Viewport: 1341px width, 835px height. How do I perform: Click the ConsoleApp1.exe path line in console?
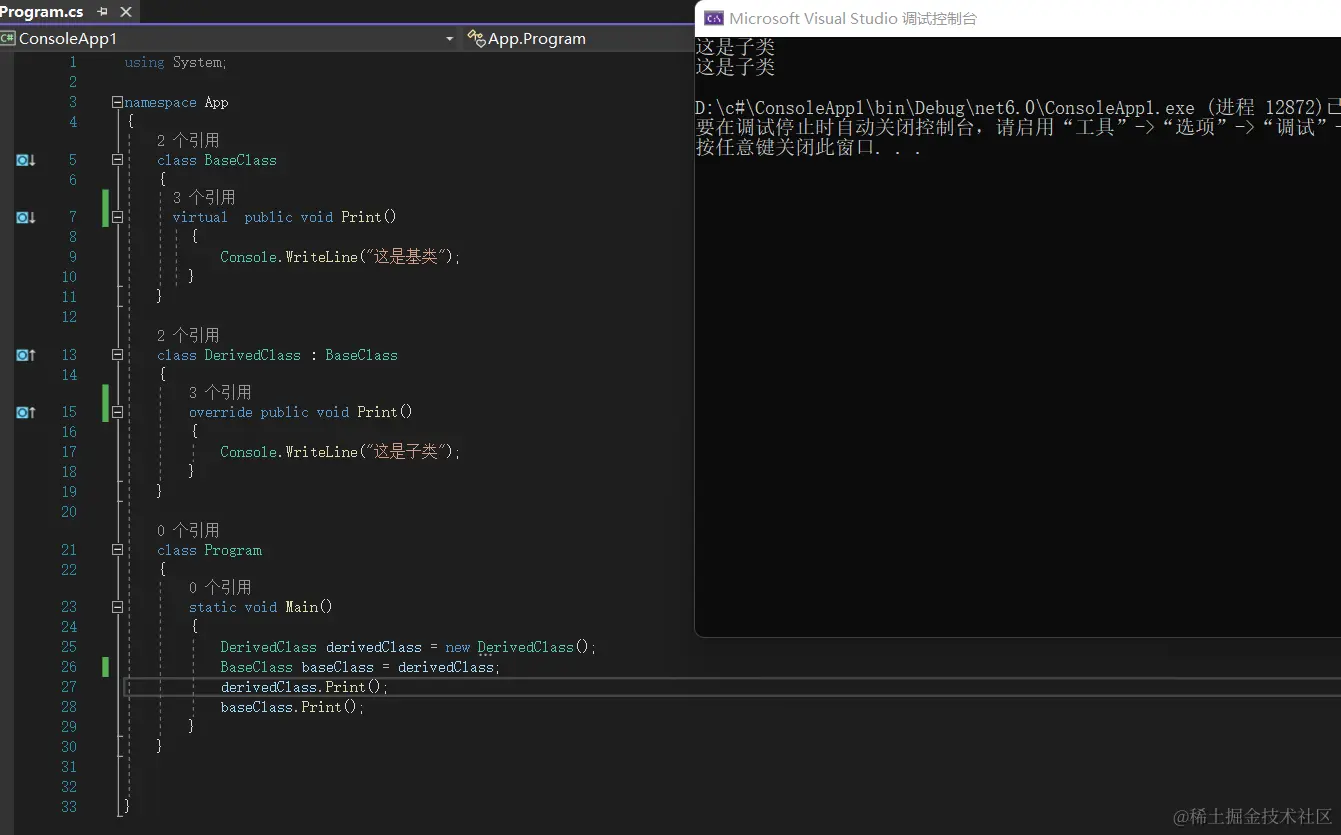tap(1018, 108)
